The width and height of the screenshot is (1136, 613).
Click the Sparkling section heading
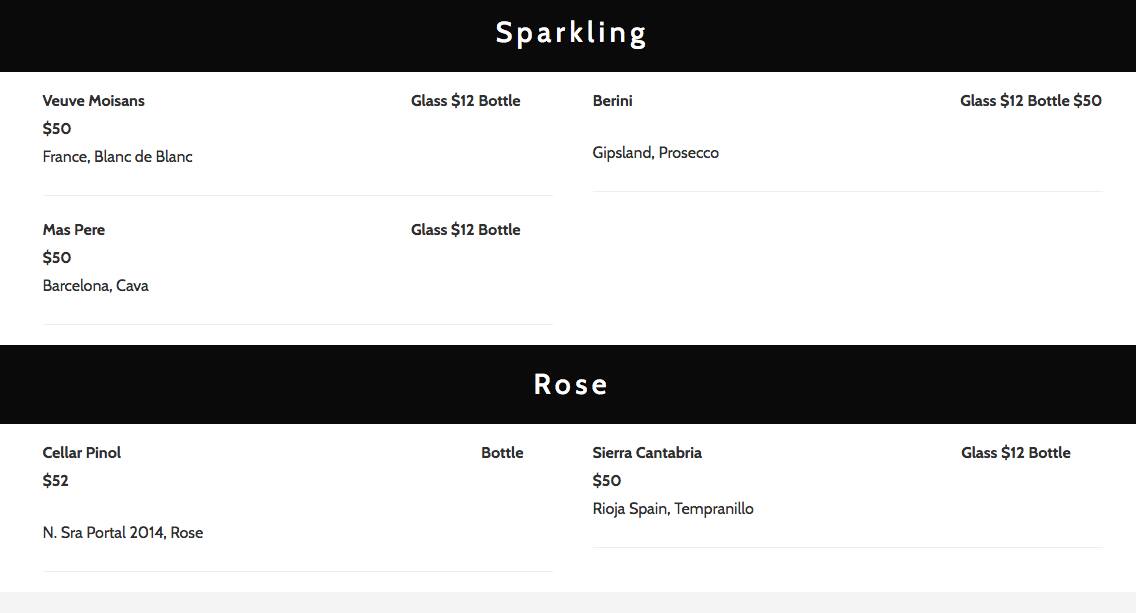(x=571, y=33)
